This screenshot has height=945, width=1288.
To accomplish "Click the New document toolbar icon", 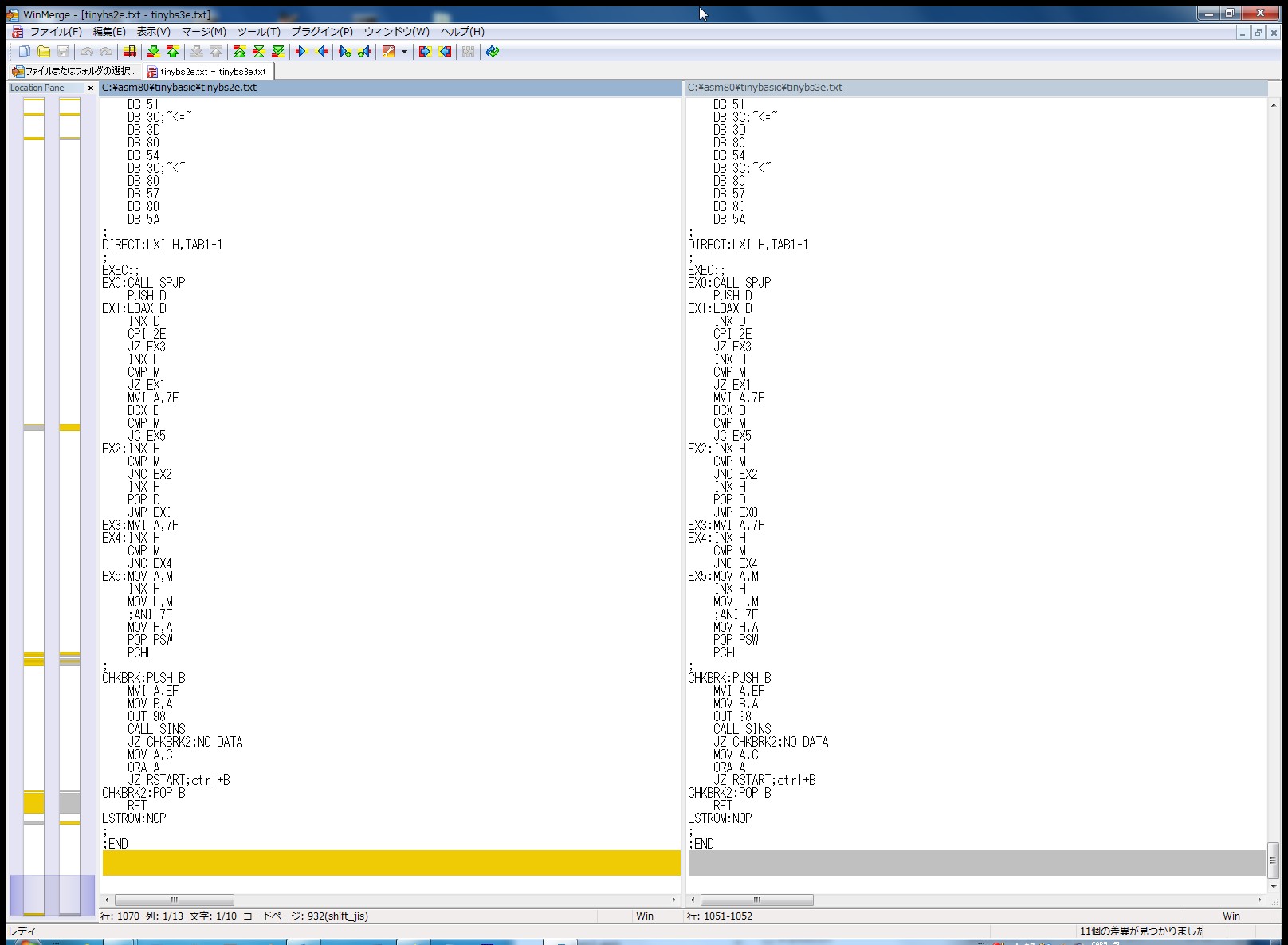I will (25, 52).
